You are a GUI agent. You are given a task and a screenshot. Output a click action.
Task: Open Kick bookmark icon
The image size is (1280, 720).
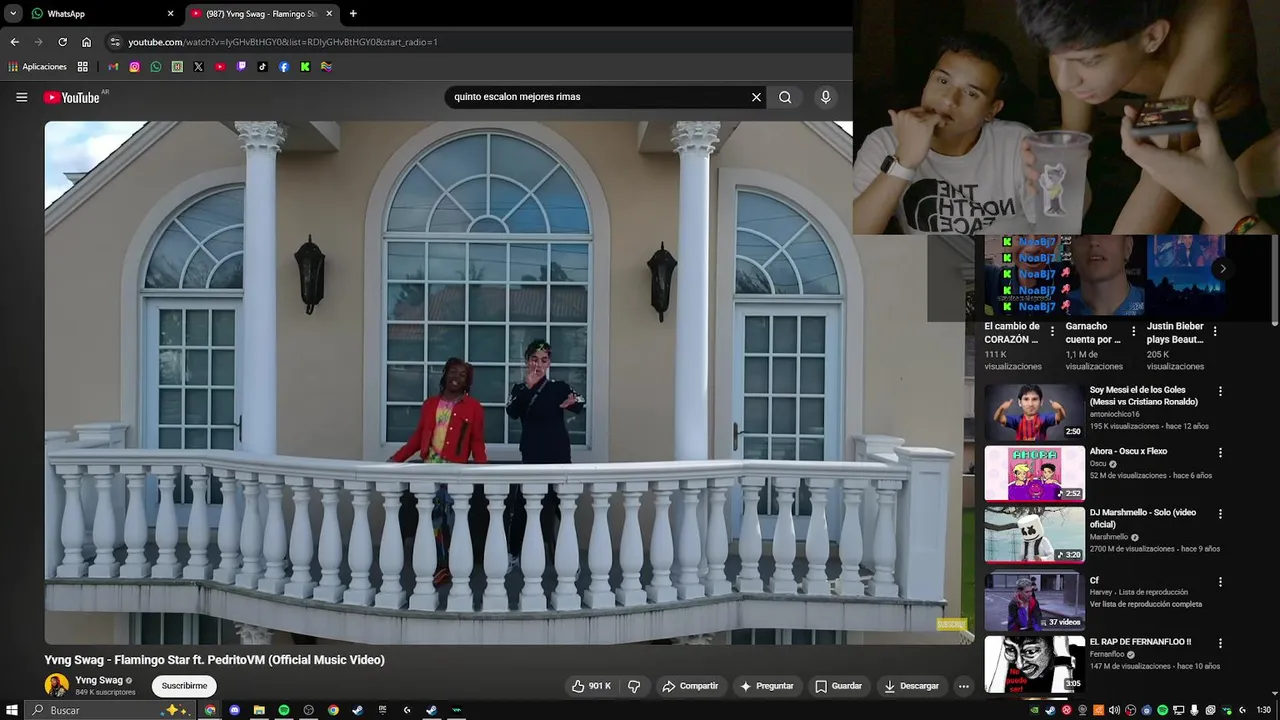click(x=305, y=67)
